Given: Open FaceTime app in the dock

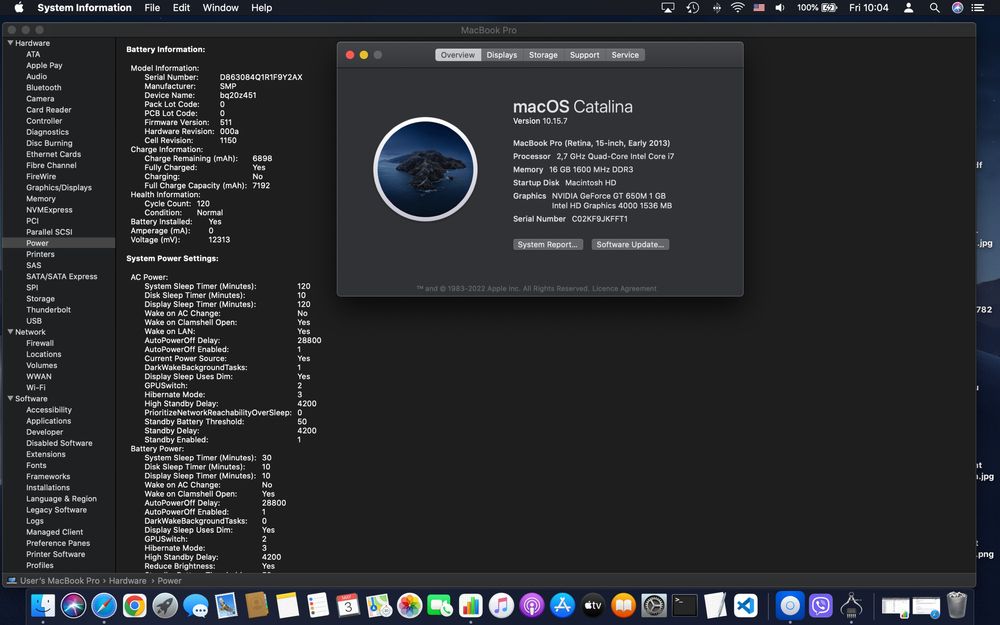Looking at the screenshot, I should (440, 605).
